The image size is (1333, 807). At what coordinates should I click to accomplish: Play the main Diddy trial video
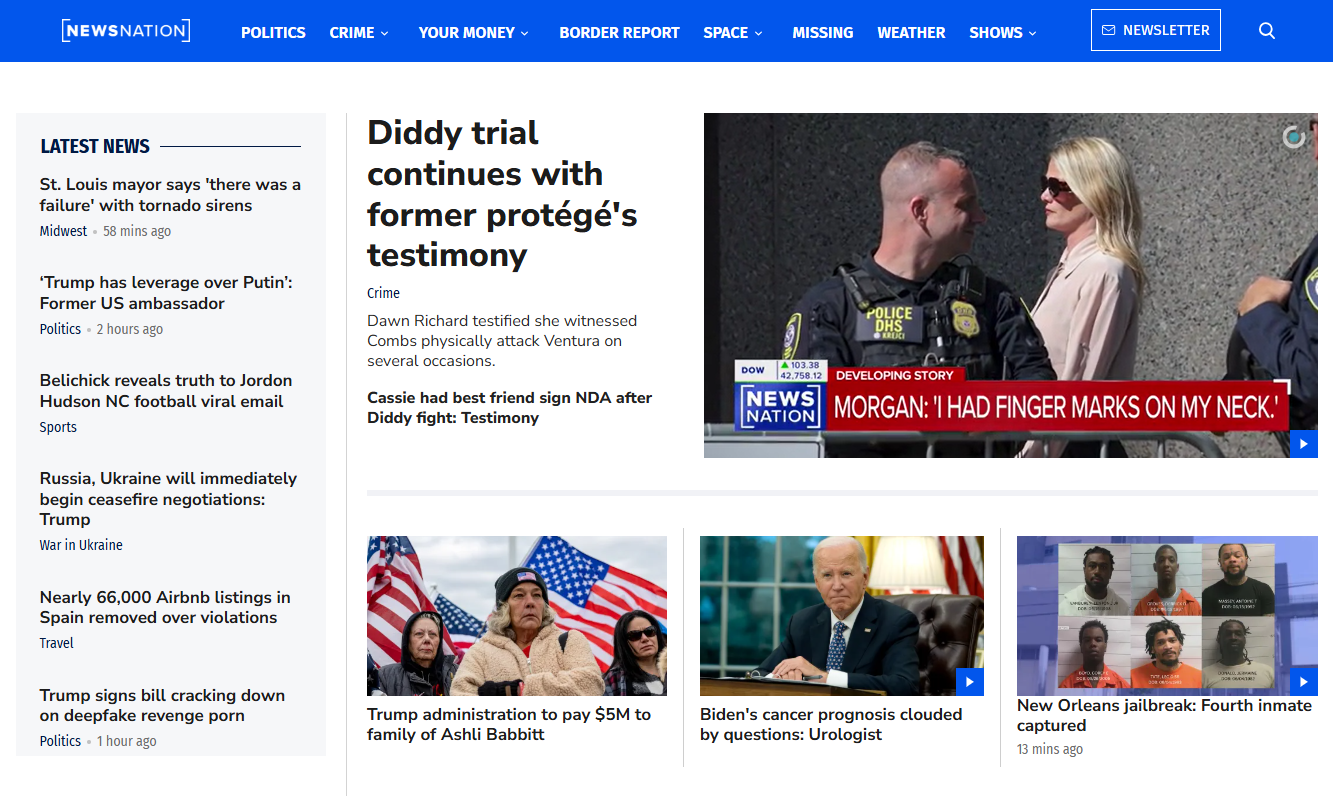pyautogui.click(x=1303, y=444)
